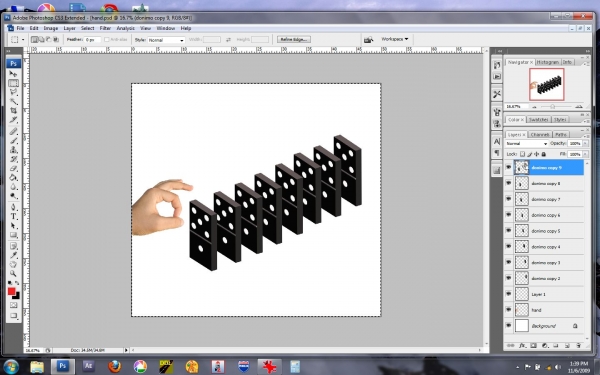Select the History Brush tool
Screen dimensions: 600x375
(13, 159)
